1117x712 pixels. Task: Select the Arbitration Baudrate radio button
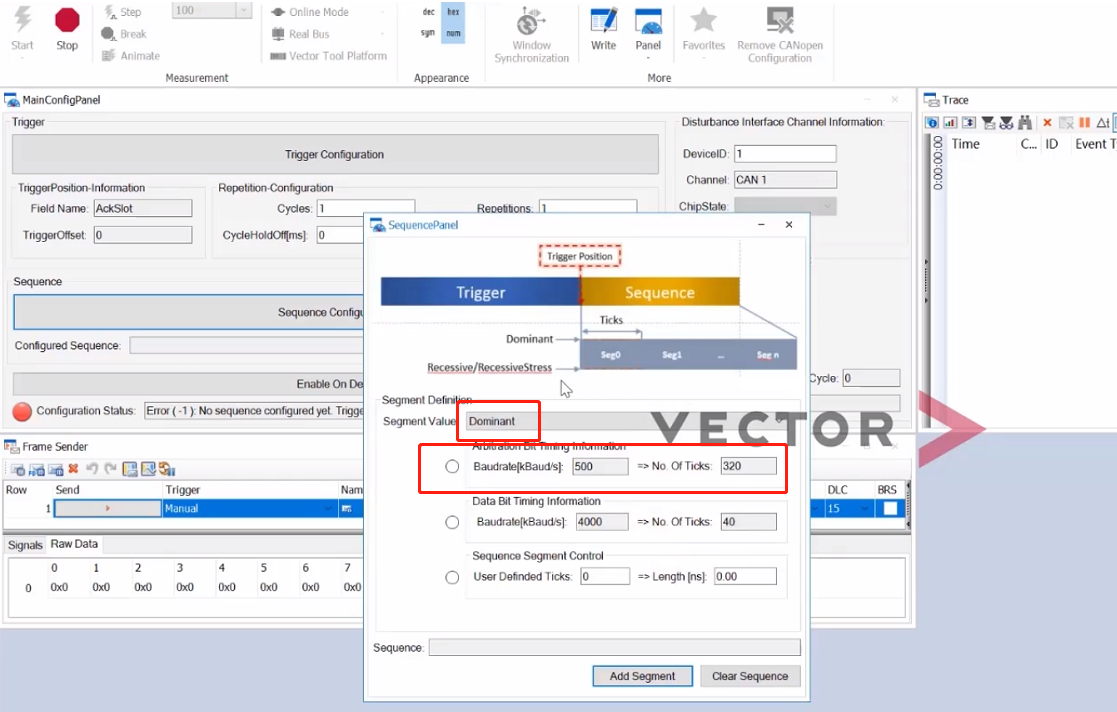pos(452,466)
